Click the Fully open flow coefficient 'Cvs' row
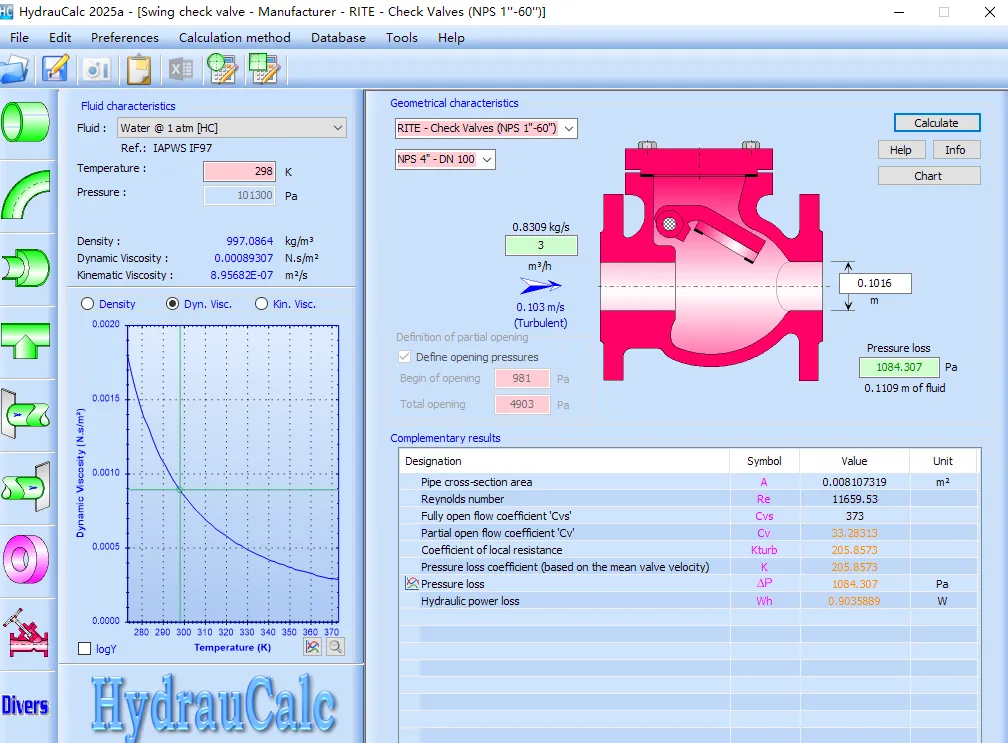Viewport: 1008px width, 743px height. (688, 516)
